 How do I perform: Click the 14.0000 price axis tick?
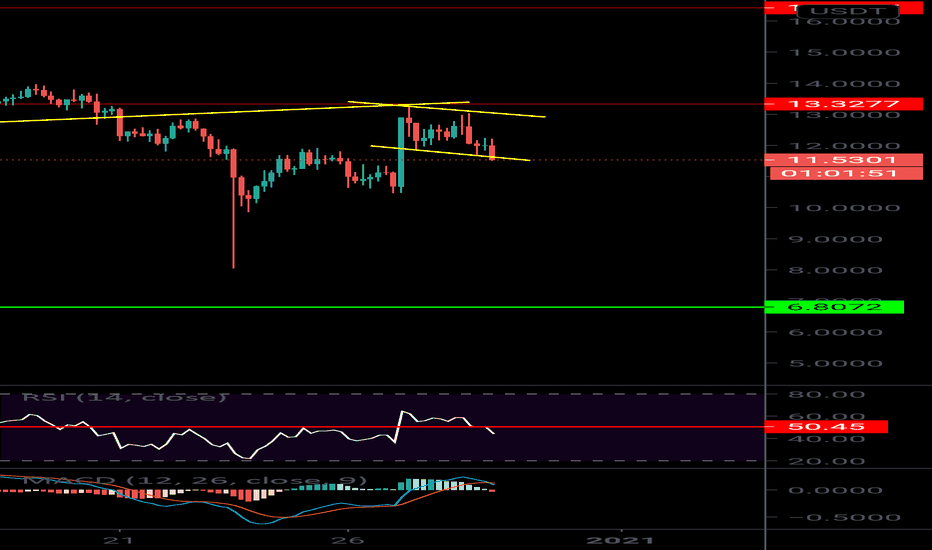point(844,84)
